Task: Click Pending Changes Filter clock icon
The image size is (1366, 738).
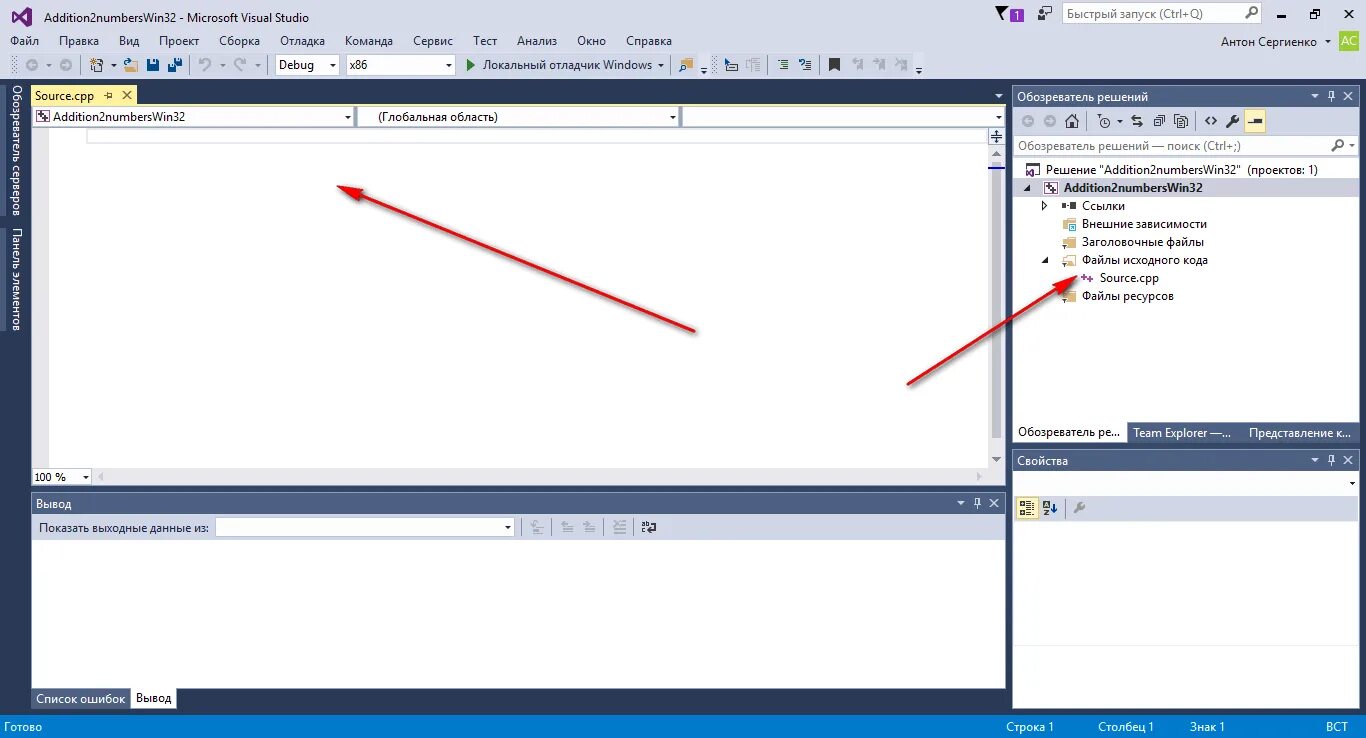Action: [x=1104, y=121]
